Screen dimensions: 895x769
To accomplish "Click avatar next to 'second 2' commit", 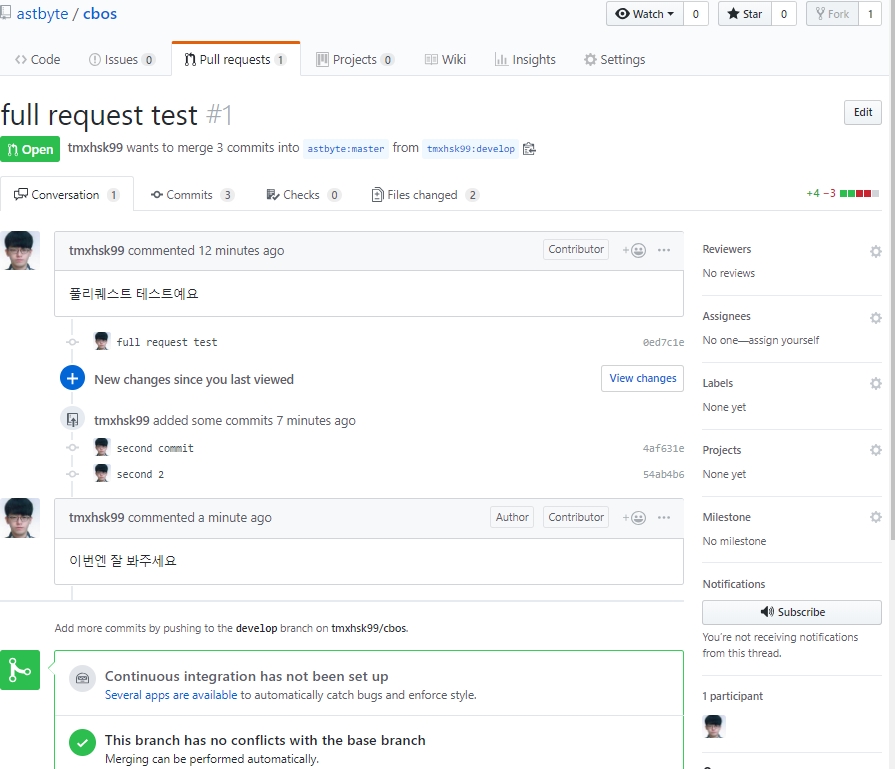I will pyautogui.click(x=102, y=473).
